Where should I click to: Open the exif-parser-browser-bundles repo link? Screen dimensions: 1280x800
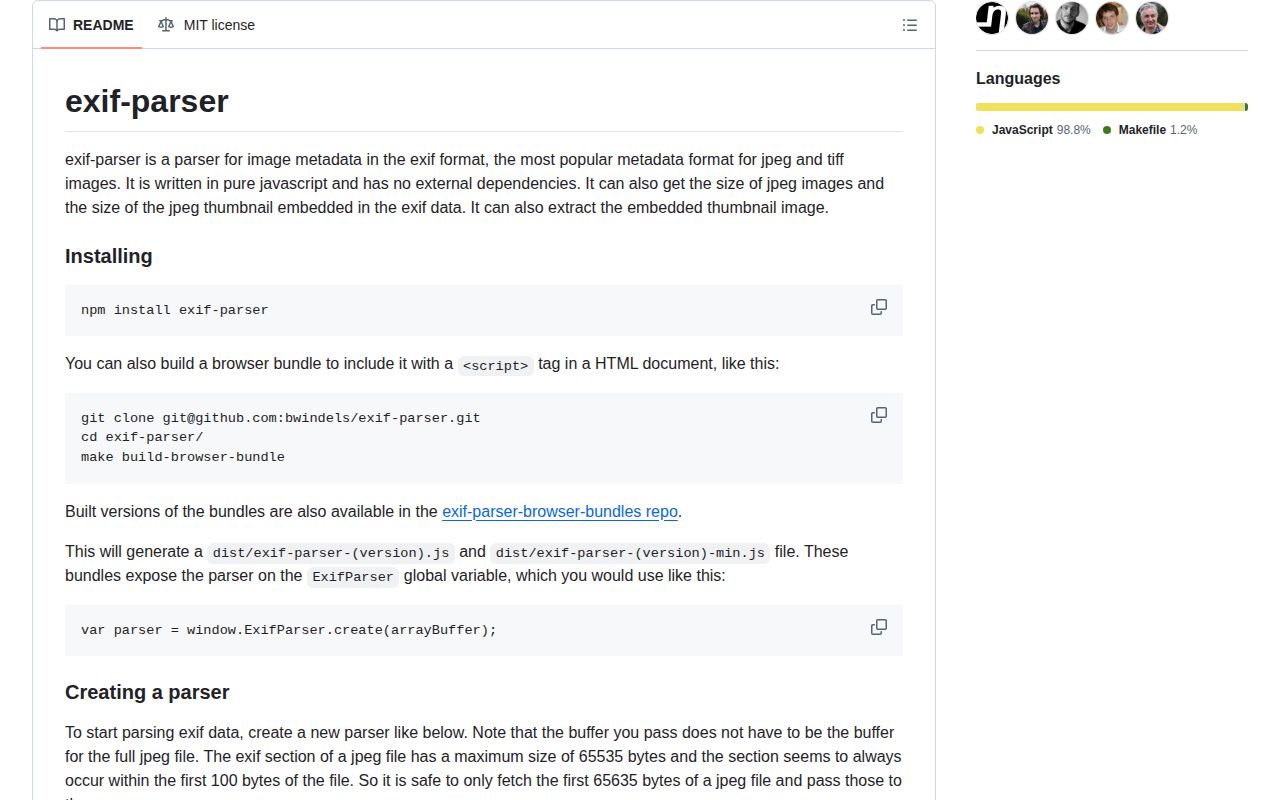tap(560, 511)
